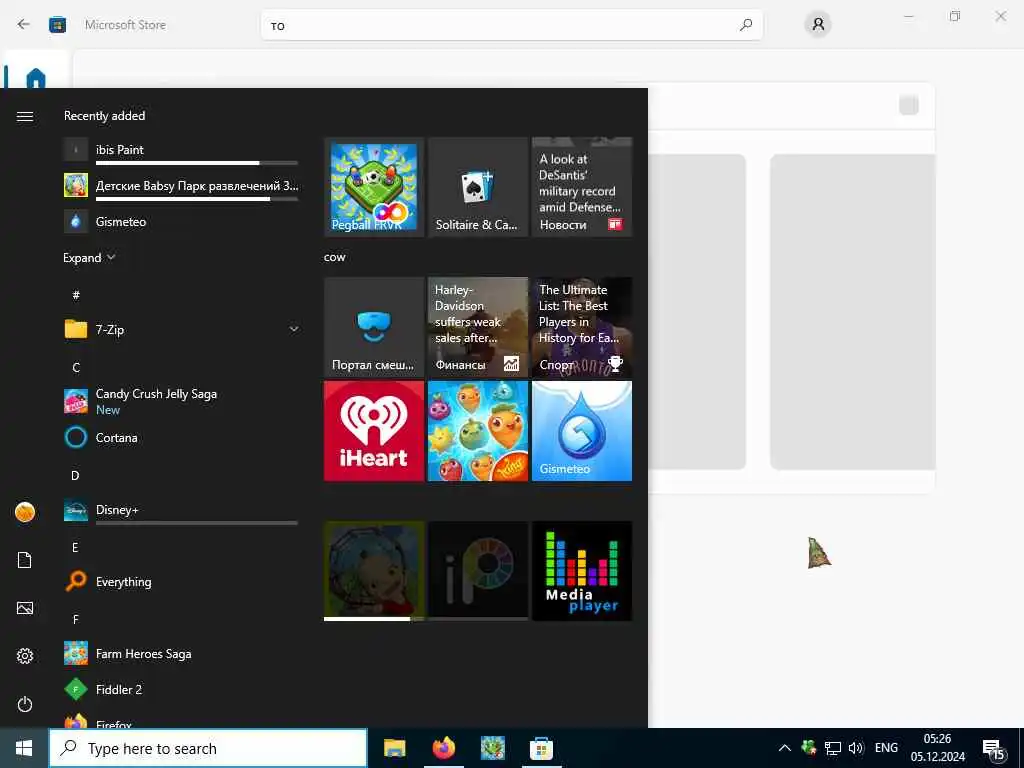
Task: Open the Спорт sports tile
Action: (582, 327)
